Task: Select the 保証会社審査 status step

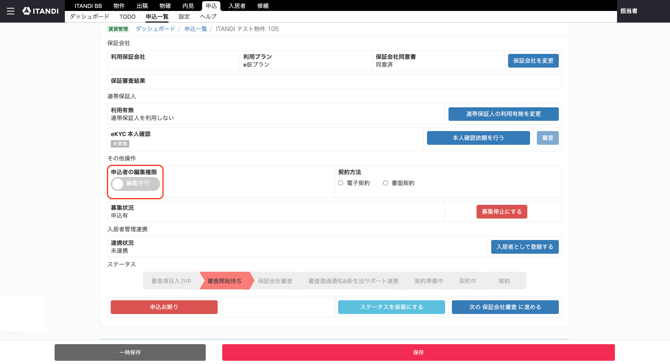Action: (275, 281)
